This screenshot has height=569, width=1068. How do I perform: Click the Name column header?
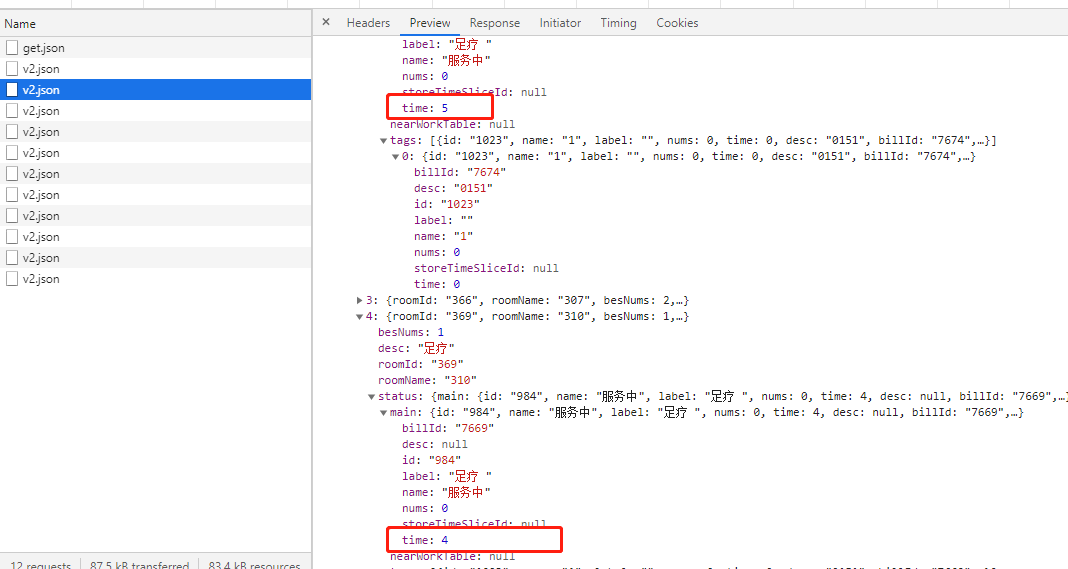coord(155,24)
